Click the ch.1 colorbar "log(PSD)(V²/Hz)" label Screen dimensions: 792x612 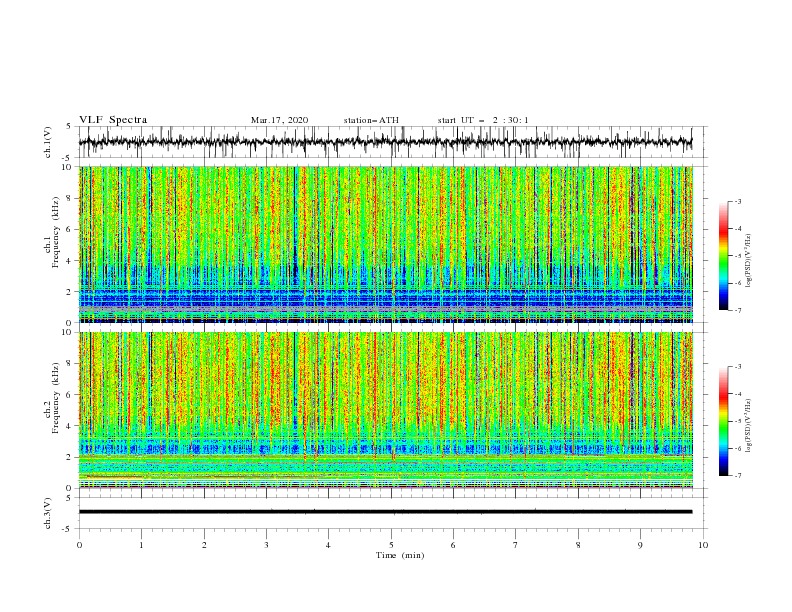(x=749, y=261)
